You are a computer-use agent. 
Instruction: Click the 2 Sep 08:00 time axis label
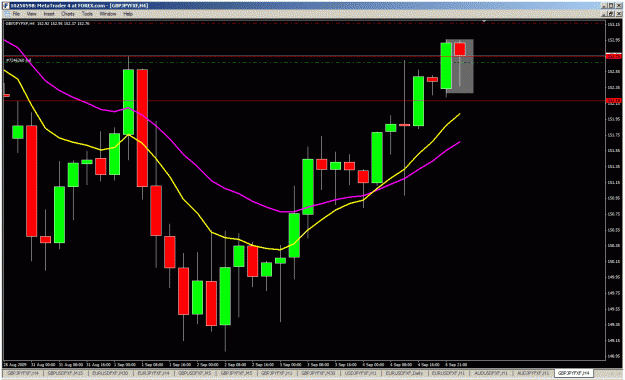235,364
